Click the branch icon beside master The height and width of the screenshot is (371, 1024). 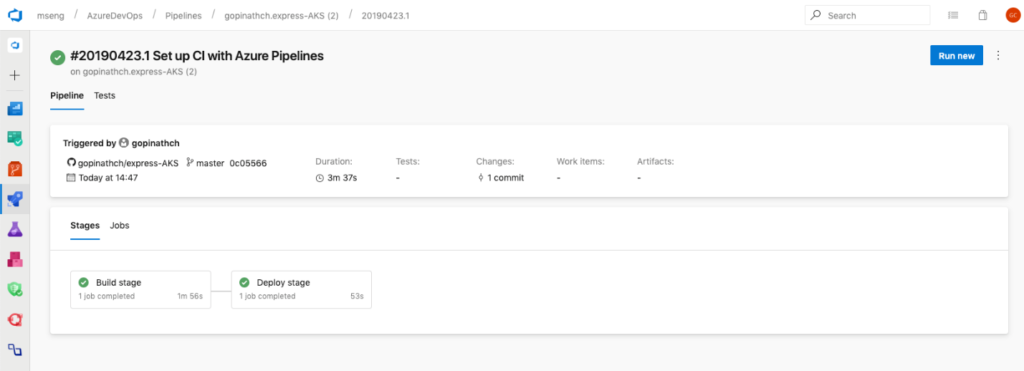coord(190,162)
